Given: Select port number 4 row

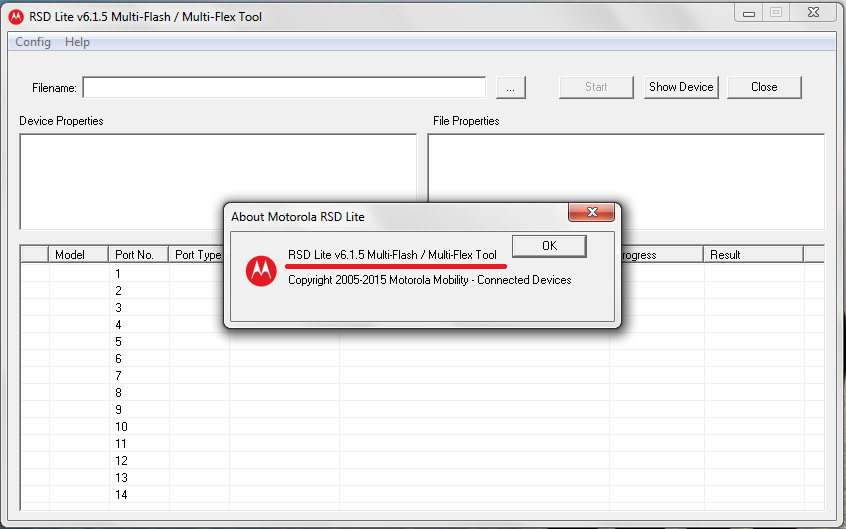Looking at the screenshot, I should click(x=422, y=324).
